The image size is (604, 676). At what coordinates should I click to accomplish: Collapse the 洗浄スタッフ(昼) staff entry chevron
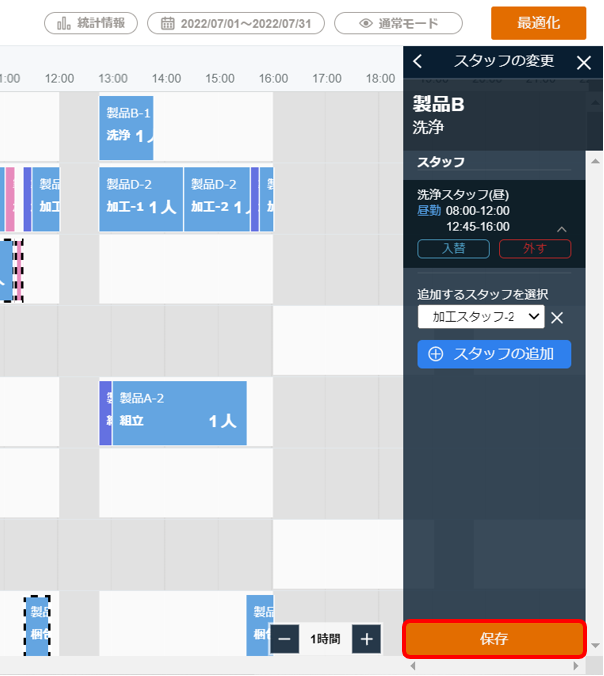coord(561,229)
